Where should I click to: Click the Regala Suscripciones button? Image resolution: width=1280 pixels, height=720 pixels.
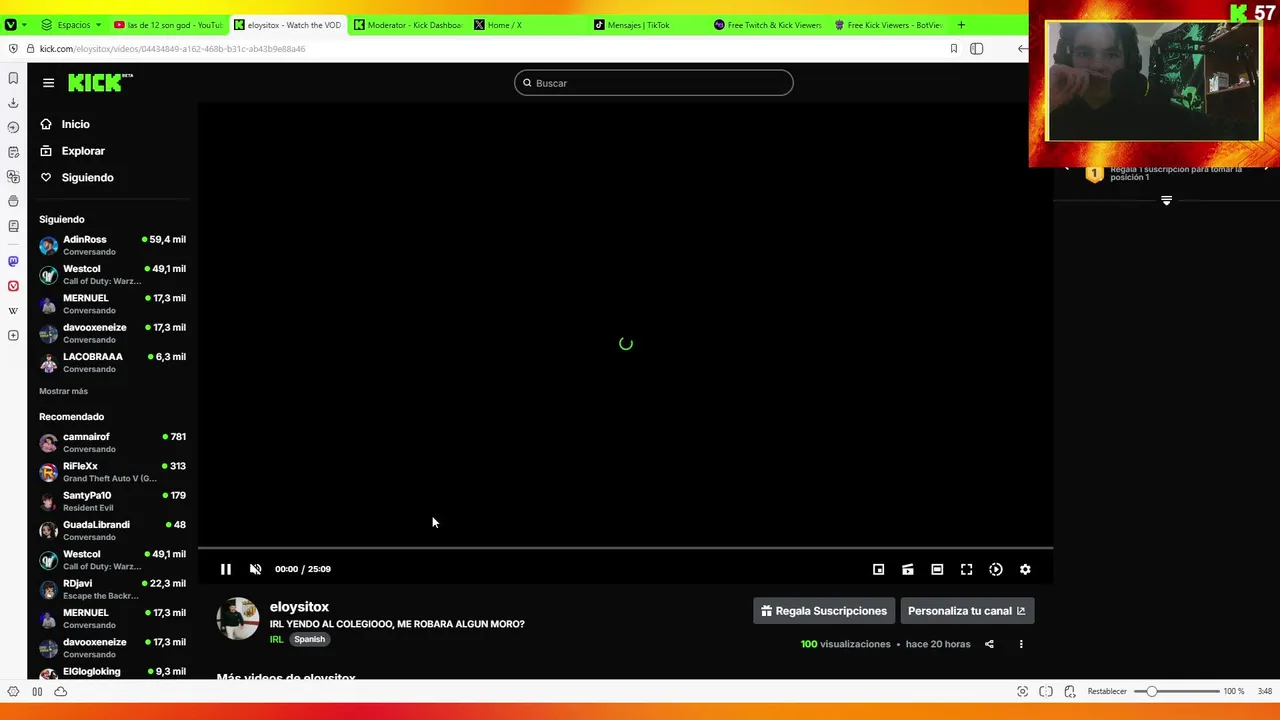pos(824,611)
